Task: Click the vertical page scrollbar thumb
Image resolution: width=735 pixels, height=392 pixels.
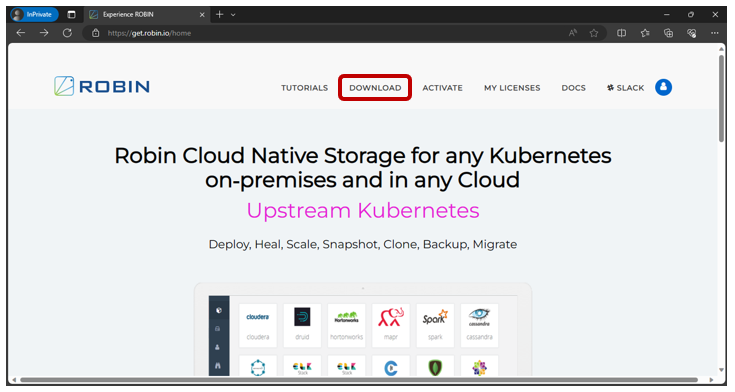Action: tap(721, 98)
